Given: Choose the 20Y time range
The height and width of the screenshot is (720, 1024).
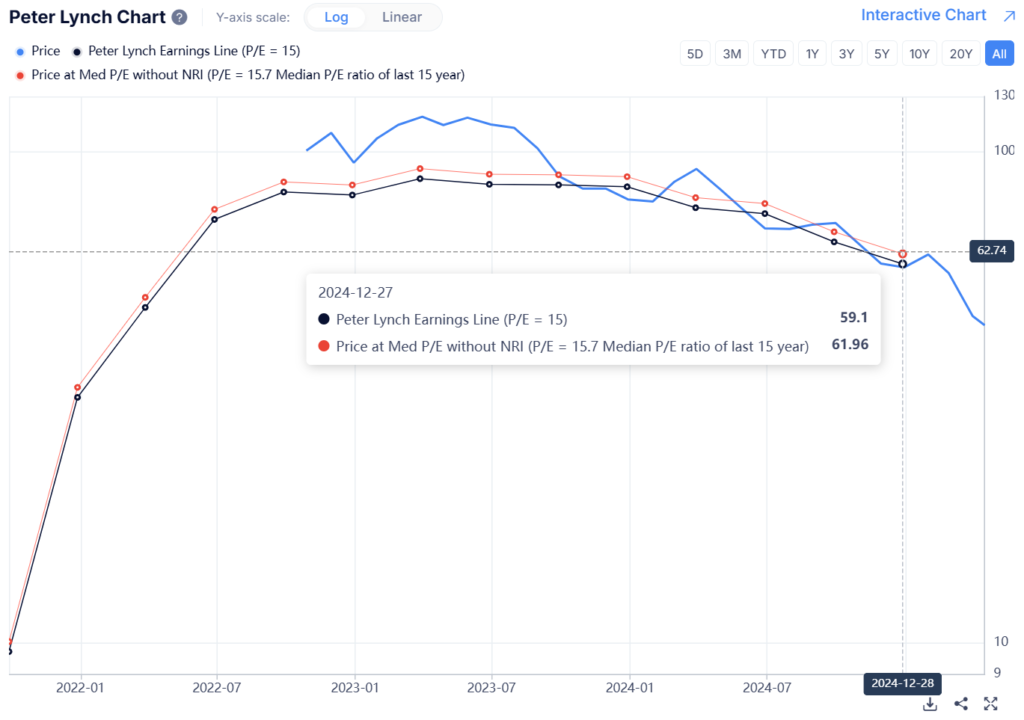Looking at the screenshot, I should [961, 54].
